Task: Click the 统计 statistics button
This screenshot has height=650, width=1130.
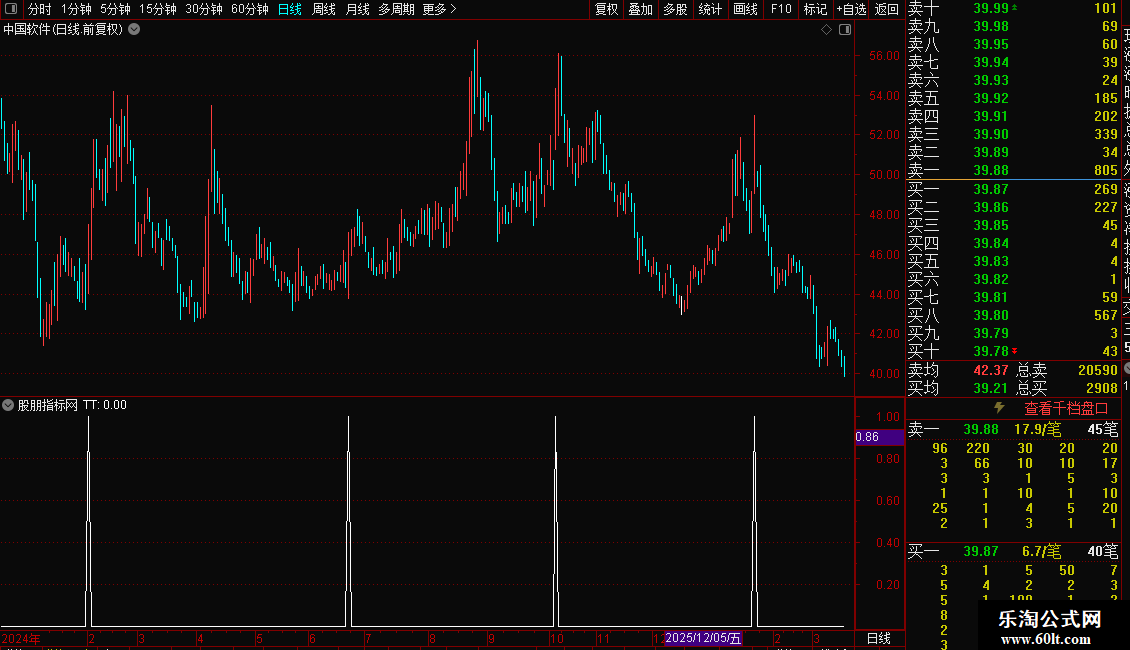Action: [x=710, y=9]
